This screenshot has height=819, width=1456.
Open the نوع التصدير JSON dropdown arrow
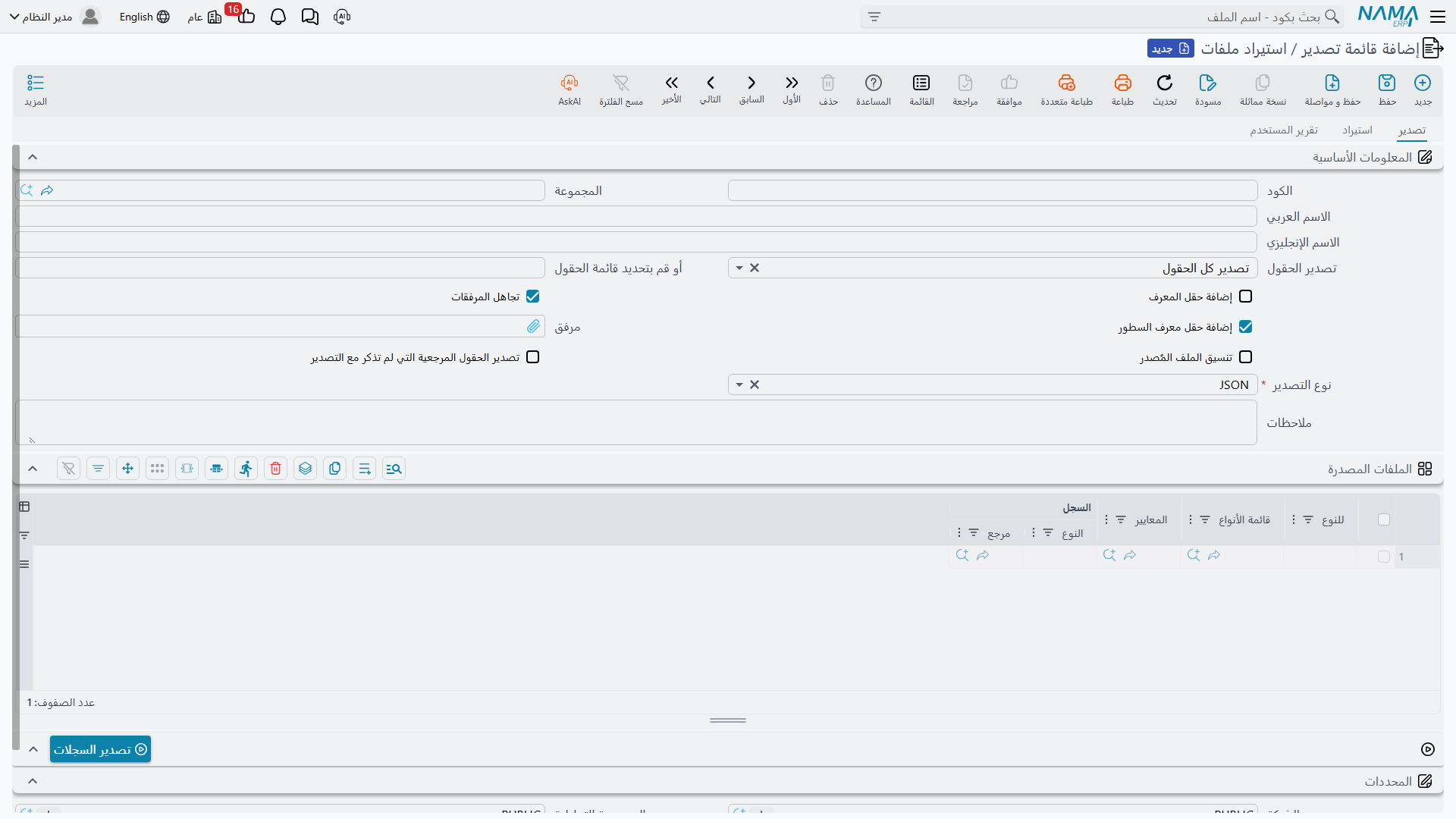click(739, 384)
